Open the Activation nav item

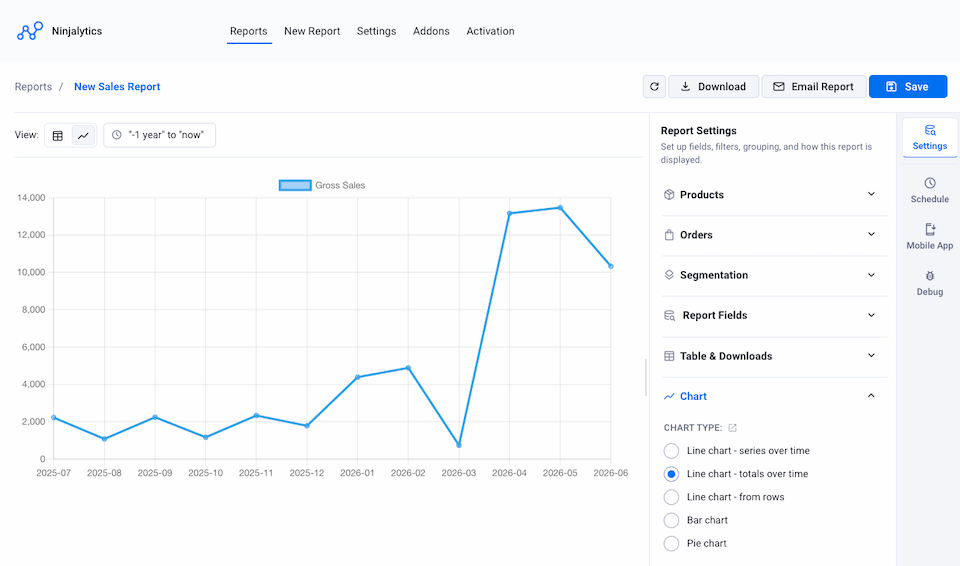(490, 31)
